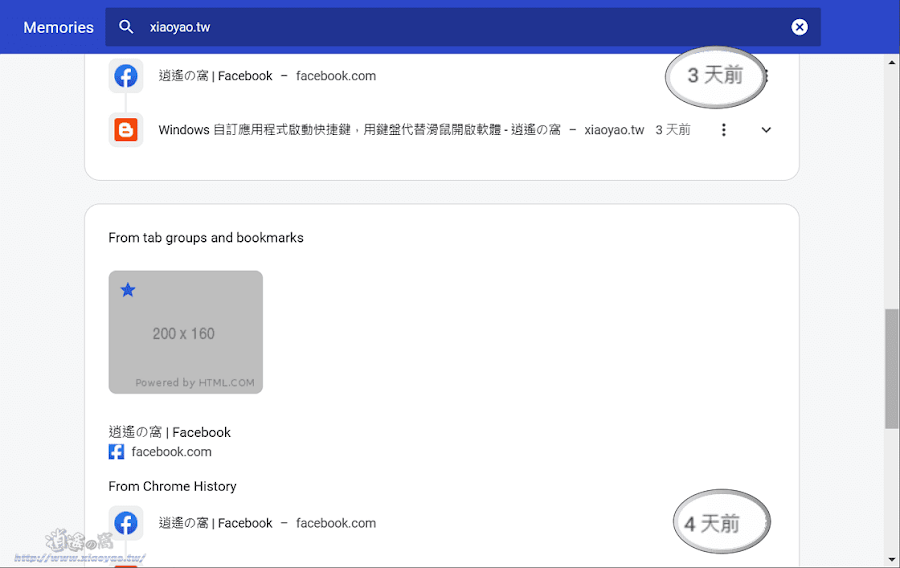Open the Windows 自訂應用程式啟動快捷鍵 history entry
The height and width of the screenshot is (568, 900).
click(359, 130)
